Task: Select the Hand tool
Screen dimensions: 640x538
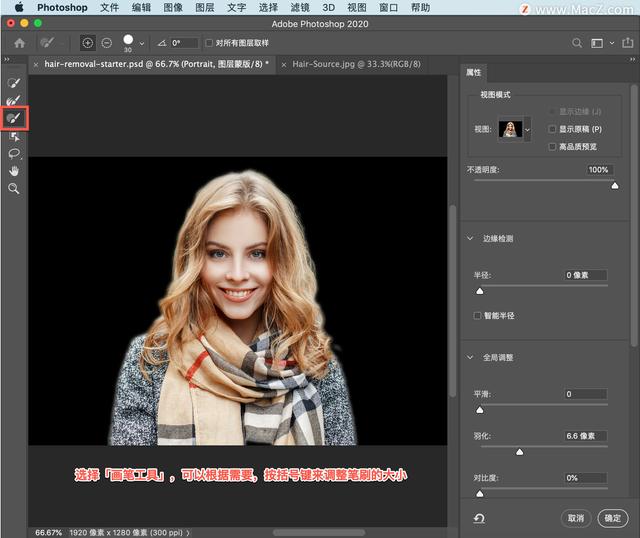Action: (x=14, y=171)
